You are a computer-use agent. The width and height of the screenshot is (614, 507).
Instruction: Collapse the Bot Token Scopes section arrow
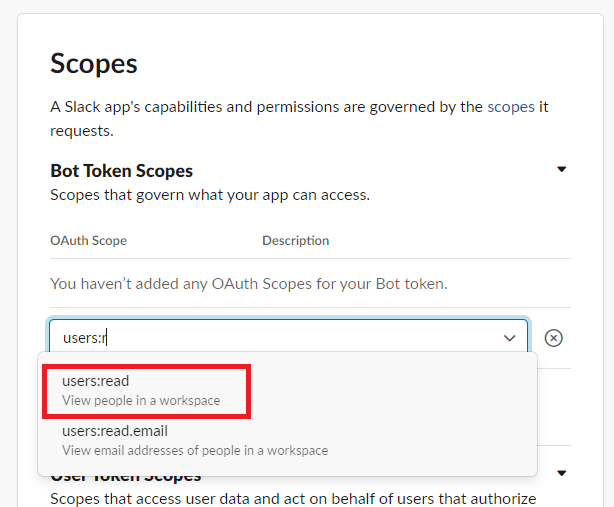(562, 170)
